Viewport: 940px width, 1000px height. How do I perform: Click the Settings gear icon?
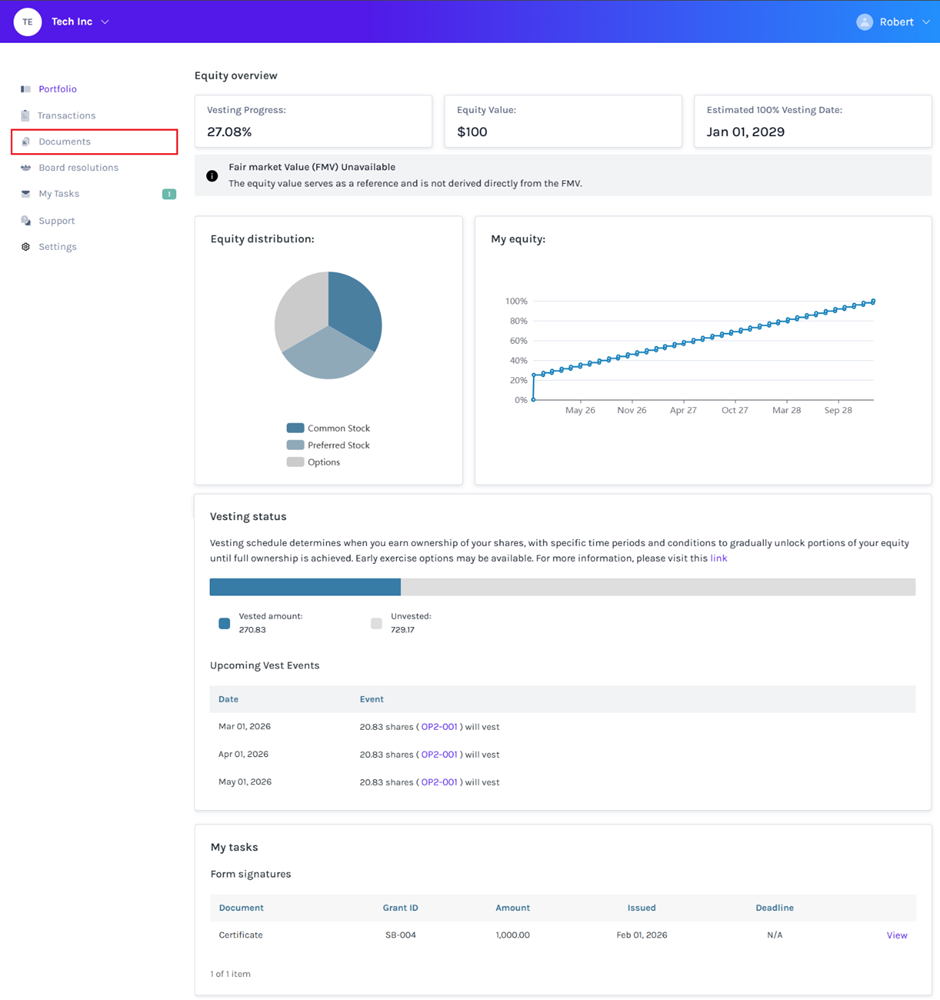26,247
